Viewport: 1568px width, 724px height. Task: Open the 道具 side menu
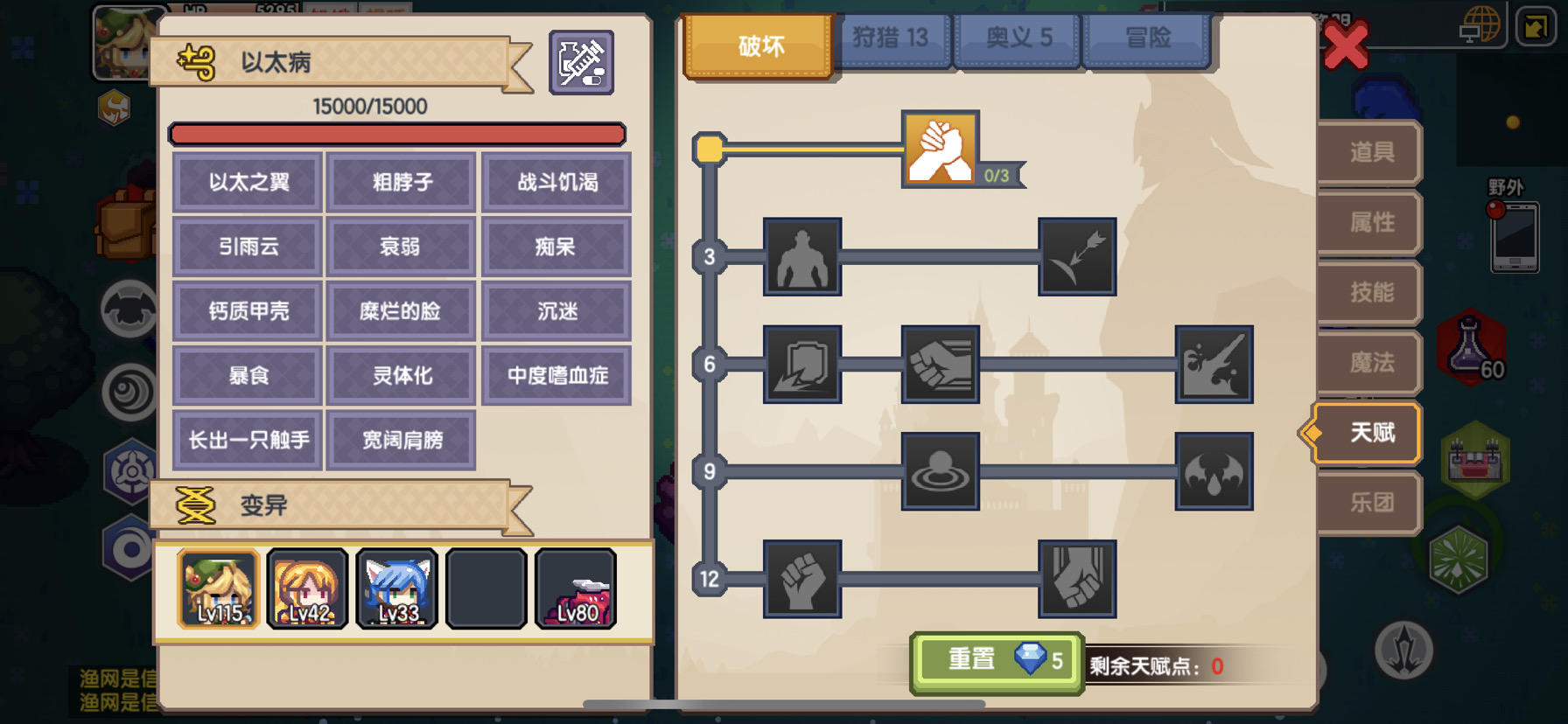pyautogui.click(x=1370, y=152)
